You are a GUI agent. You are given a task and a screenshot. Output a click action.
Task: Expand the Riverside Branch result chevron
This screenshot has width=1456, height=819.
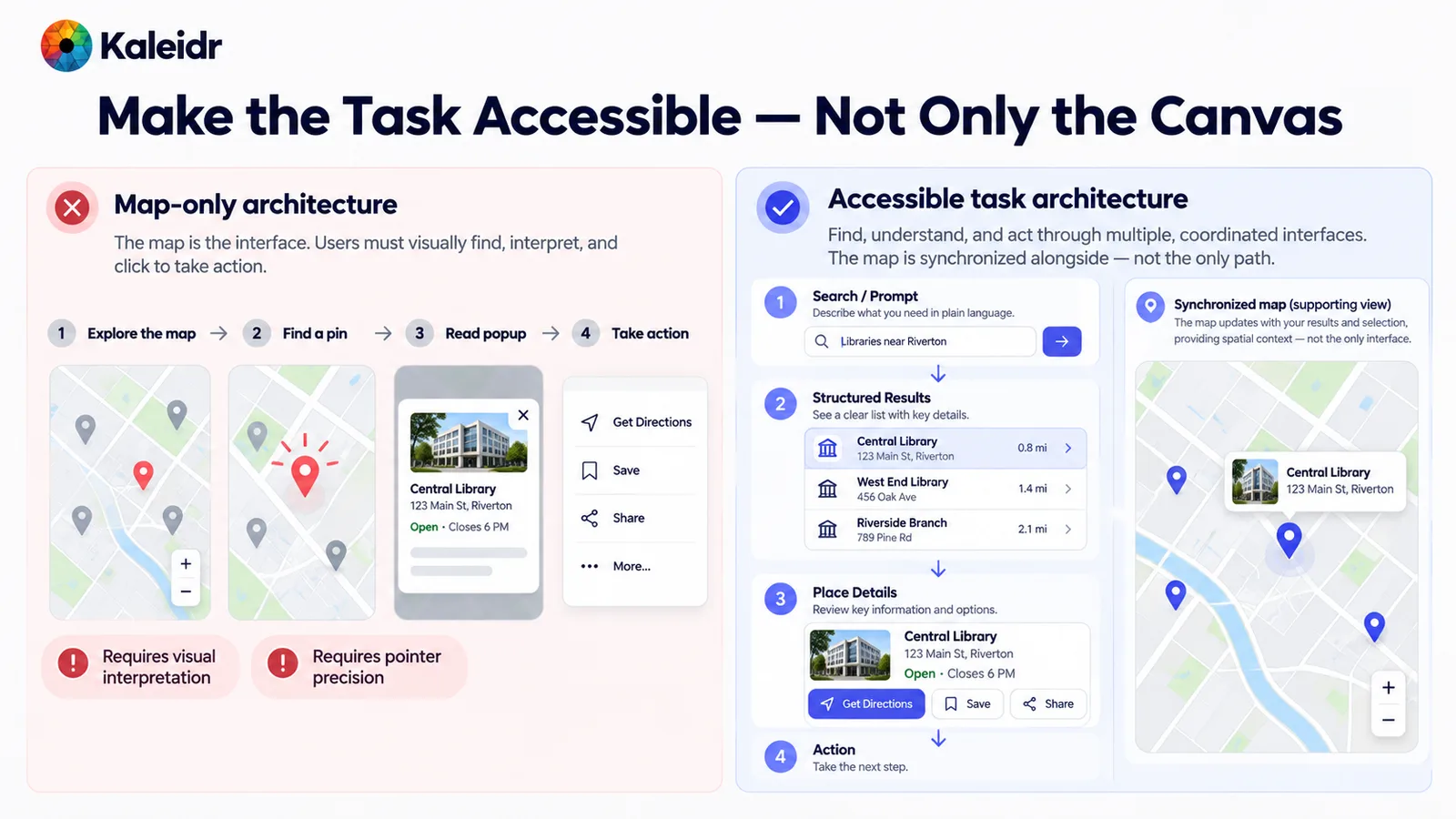pos(1068,529)
